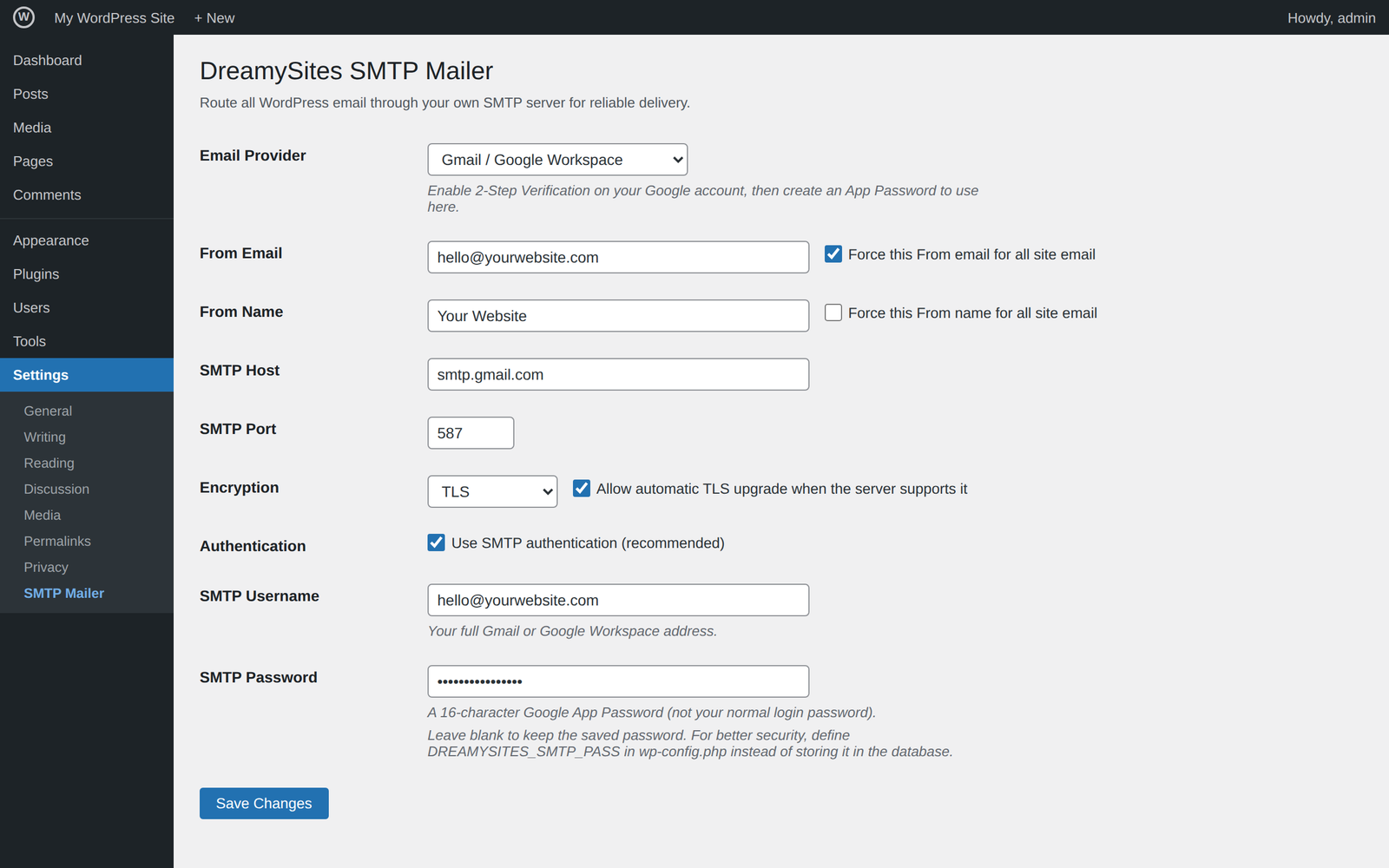The width and height of the screenshot is (1389, 868).
Task: Open the Encryption TLS dropdown
Action: [492, 491]
